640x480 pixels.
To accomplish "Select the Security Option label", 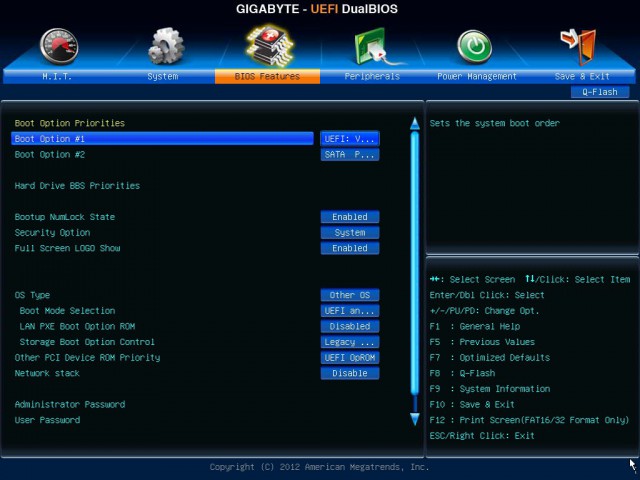I will coord(52,233).
